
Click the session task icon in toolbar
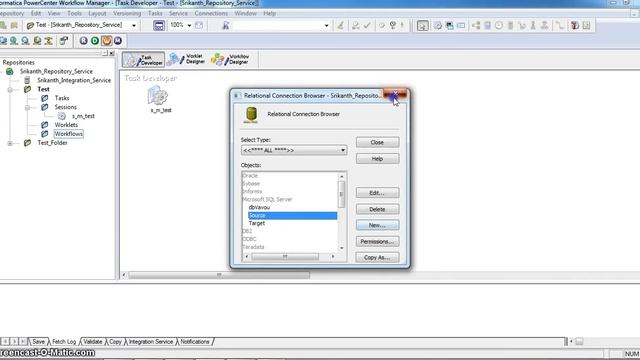coord(438,26)
